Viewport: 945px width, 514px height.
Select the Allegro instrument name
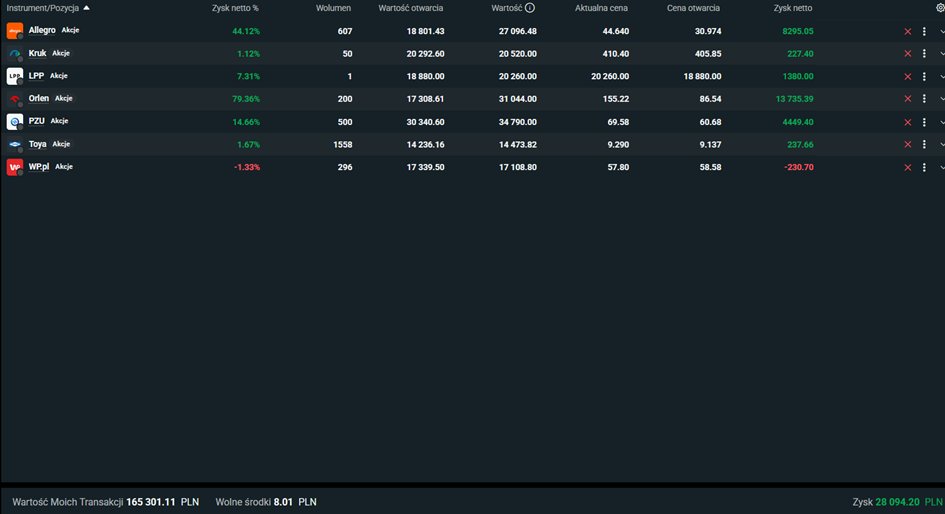[x=42, y=30]
